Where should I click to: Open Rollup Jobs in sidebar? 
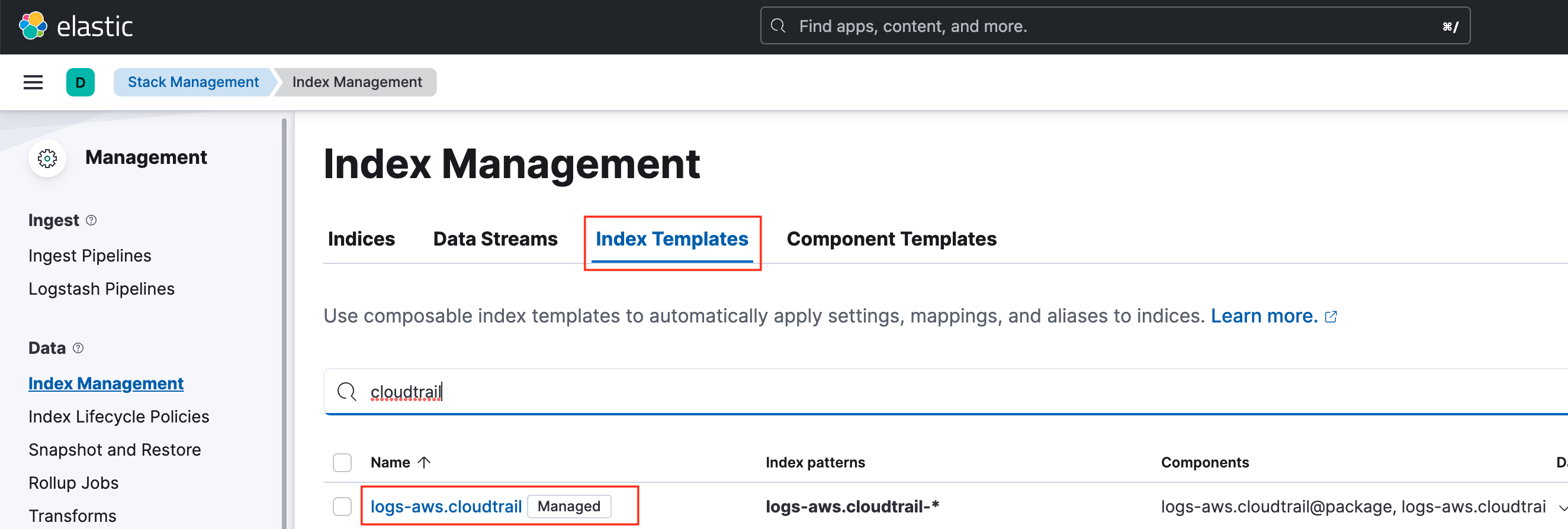click(x=73, y=483)
